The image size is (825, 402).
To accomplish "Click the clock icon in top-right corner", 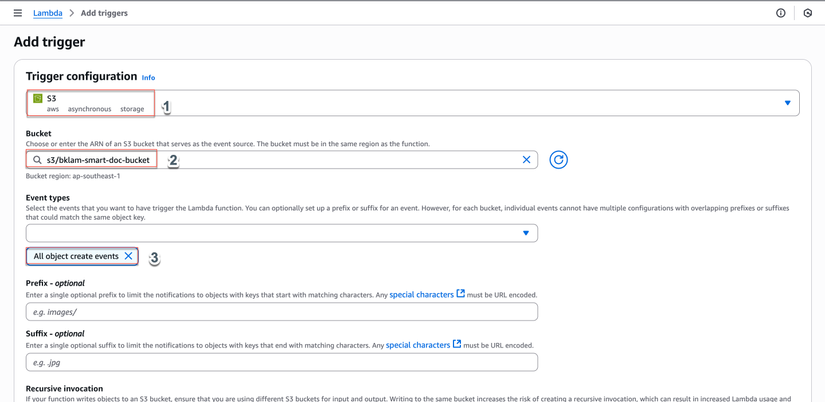I will click(x=808, y=13).
